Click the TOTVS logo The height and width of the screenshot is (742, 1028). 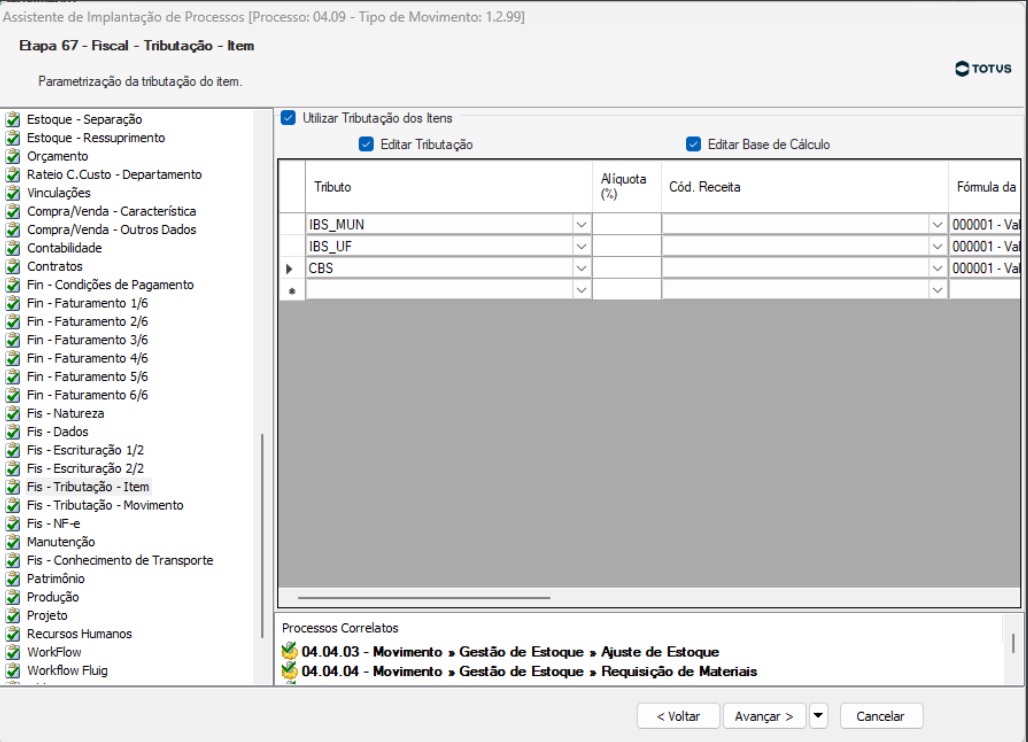[x=983, y=69]
